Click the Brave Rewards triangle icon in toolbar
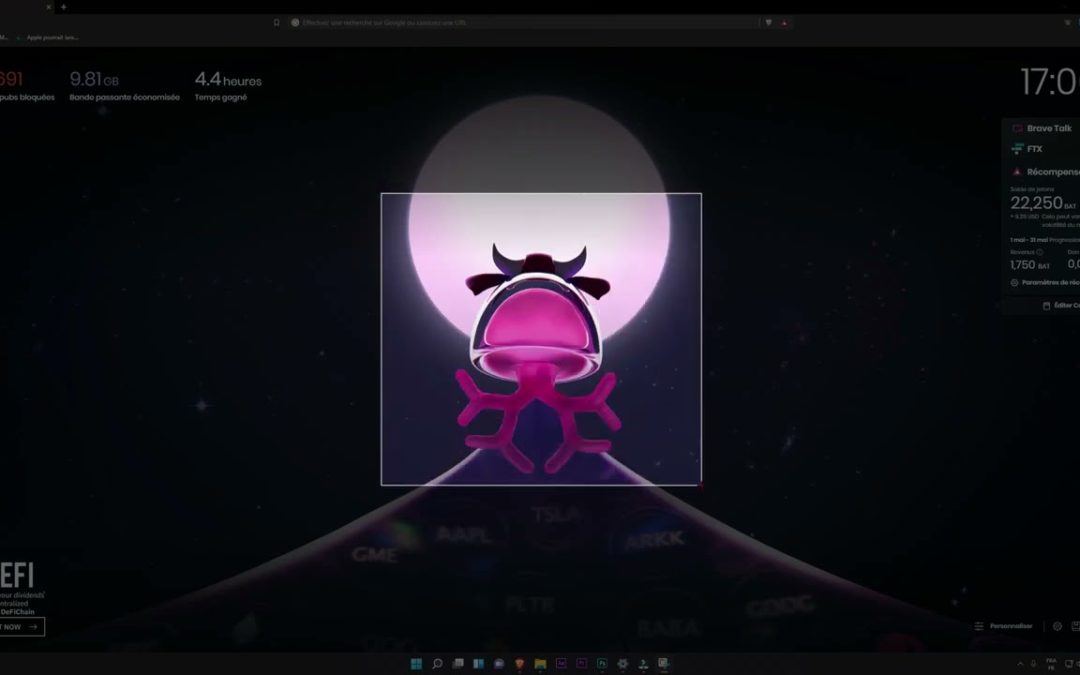This screenshot has width=1080, height=675. 784,23
